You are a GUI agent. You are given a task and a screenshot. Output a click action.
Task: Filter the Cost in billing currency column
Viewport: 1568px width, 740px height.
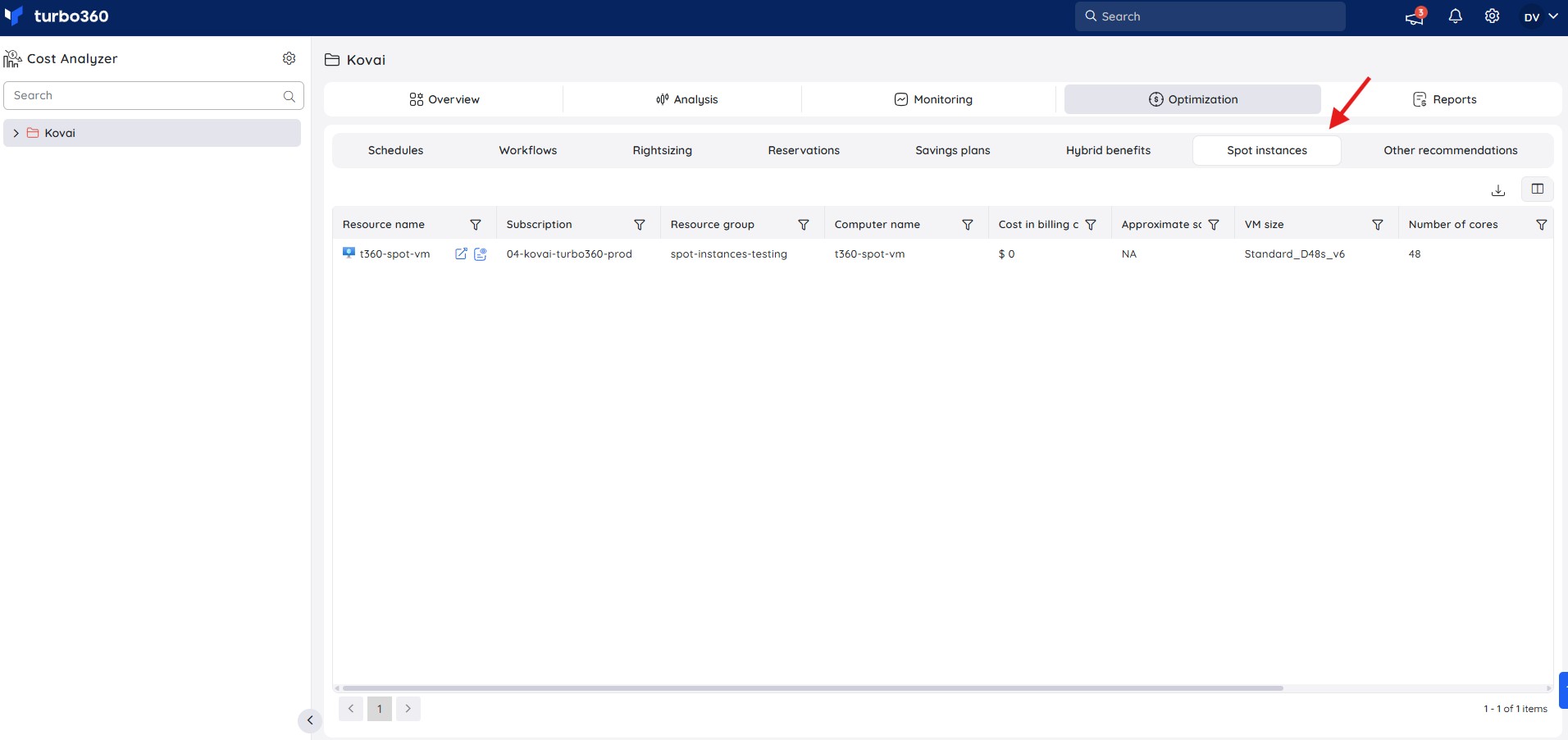[1091, 225]
